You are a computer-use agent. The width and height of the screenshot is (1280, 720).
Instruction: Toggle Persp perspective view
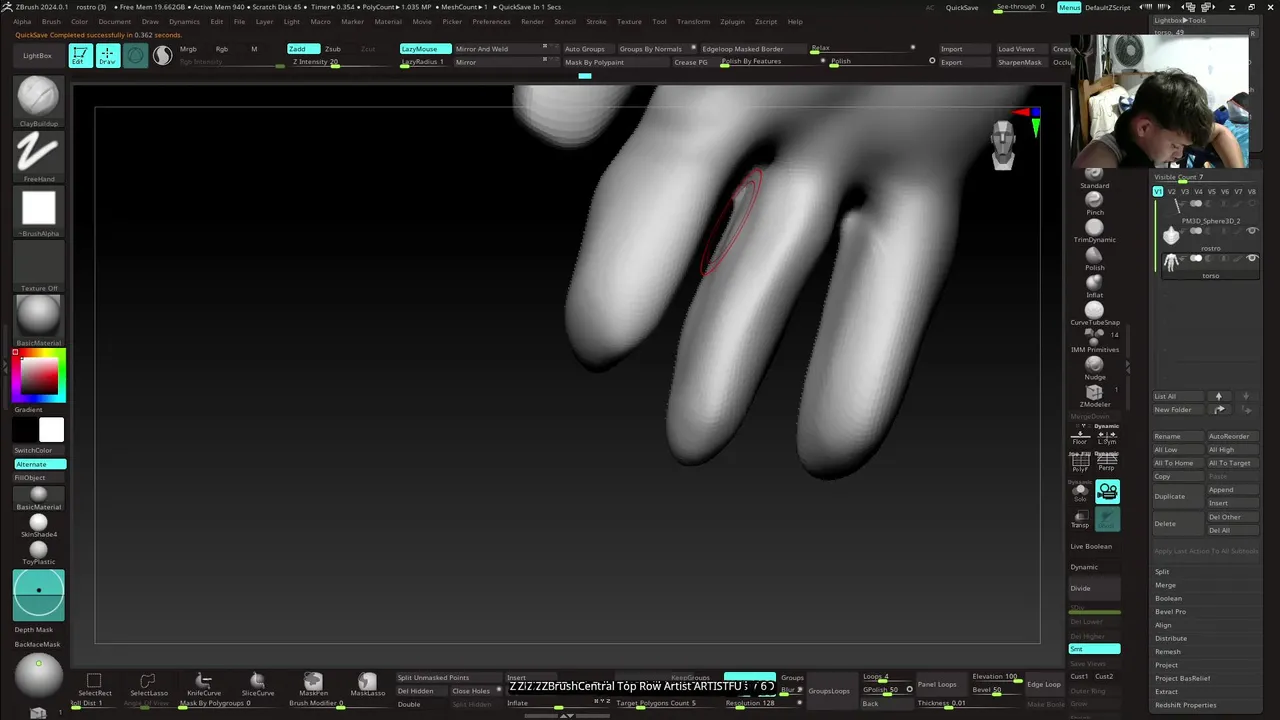pyautogui.click(x=1106, y=462)
